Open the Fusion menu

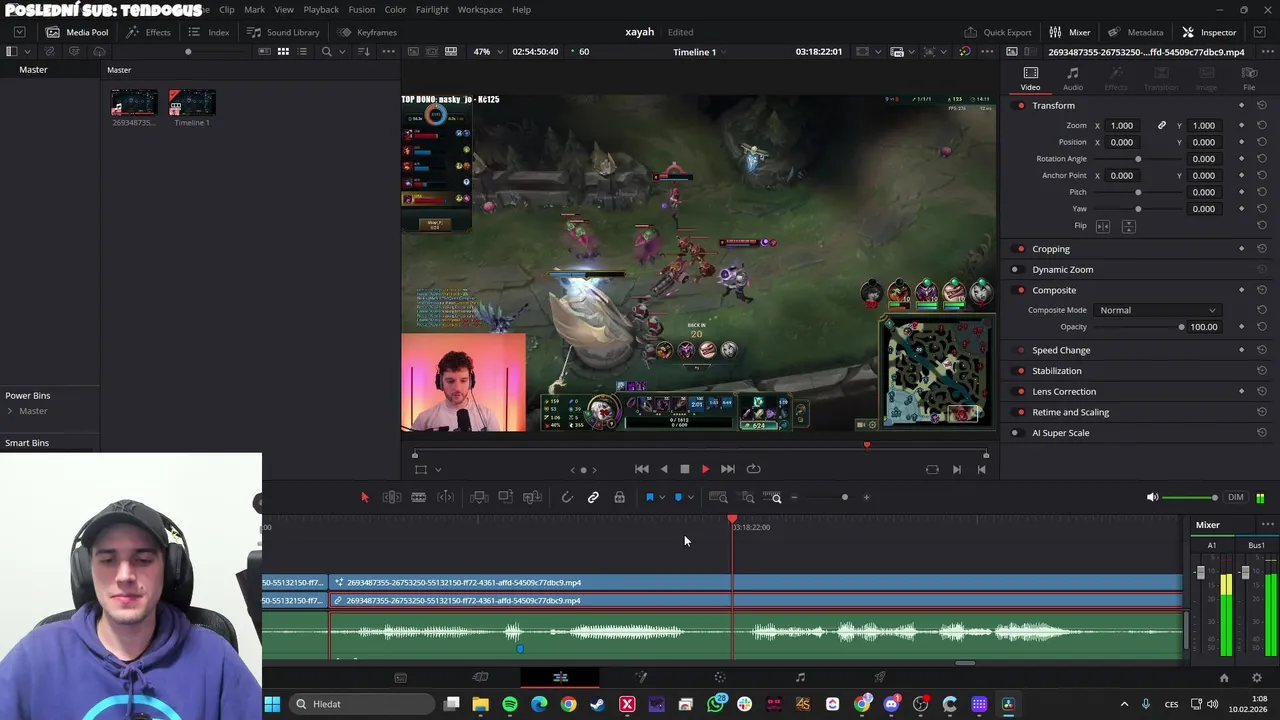[362, 10]
